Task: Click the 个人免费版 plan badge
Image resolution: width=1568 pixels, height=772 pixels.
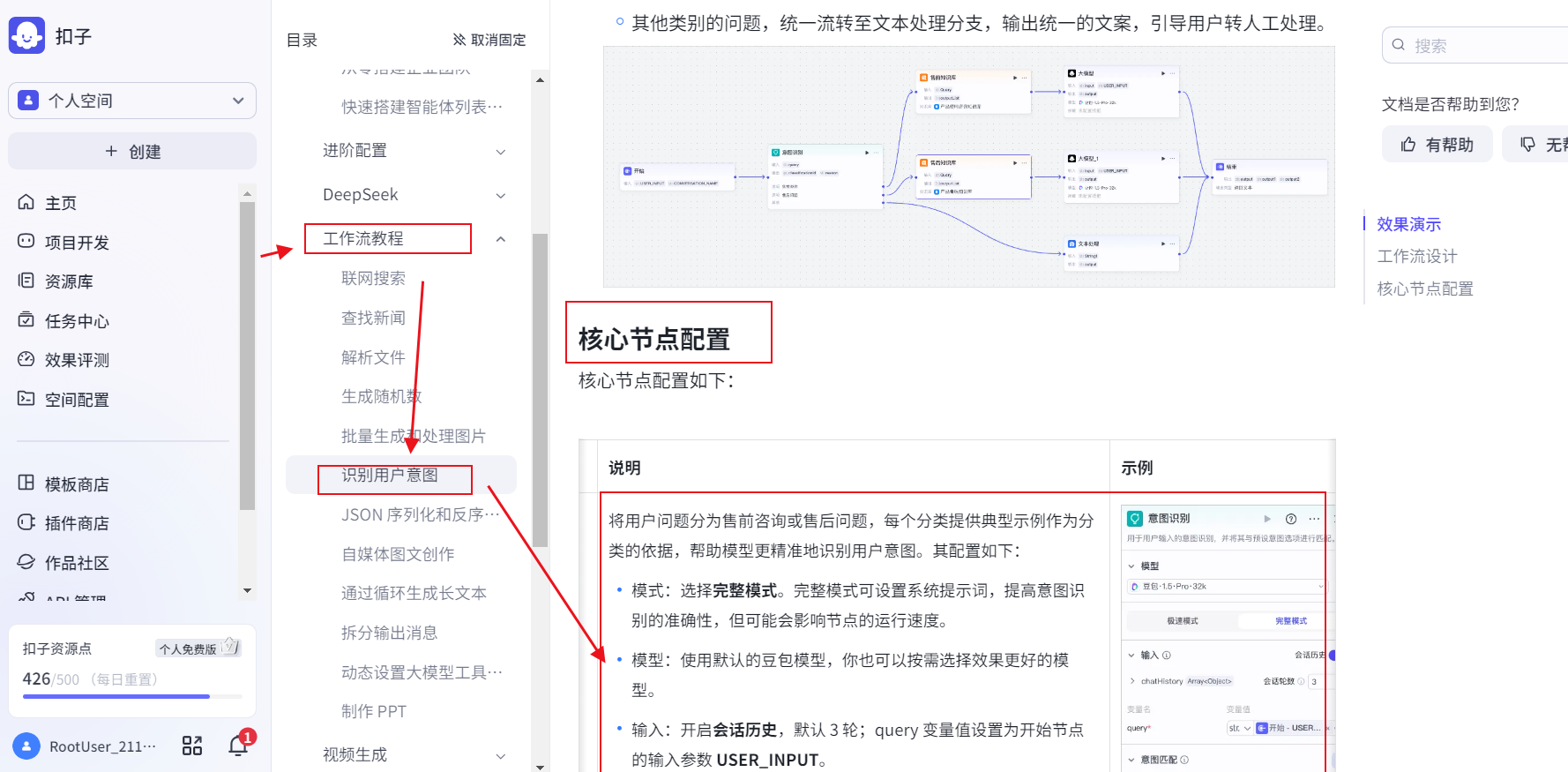Action: (198, 648)
